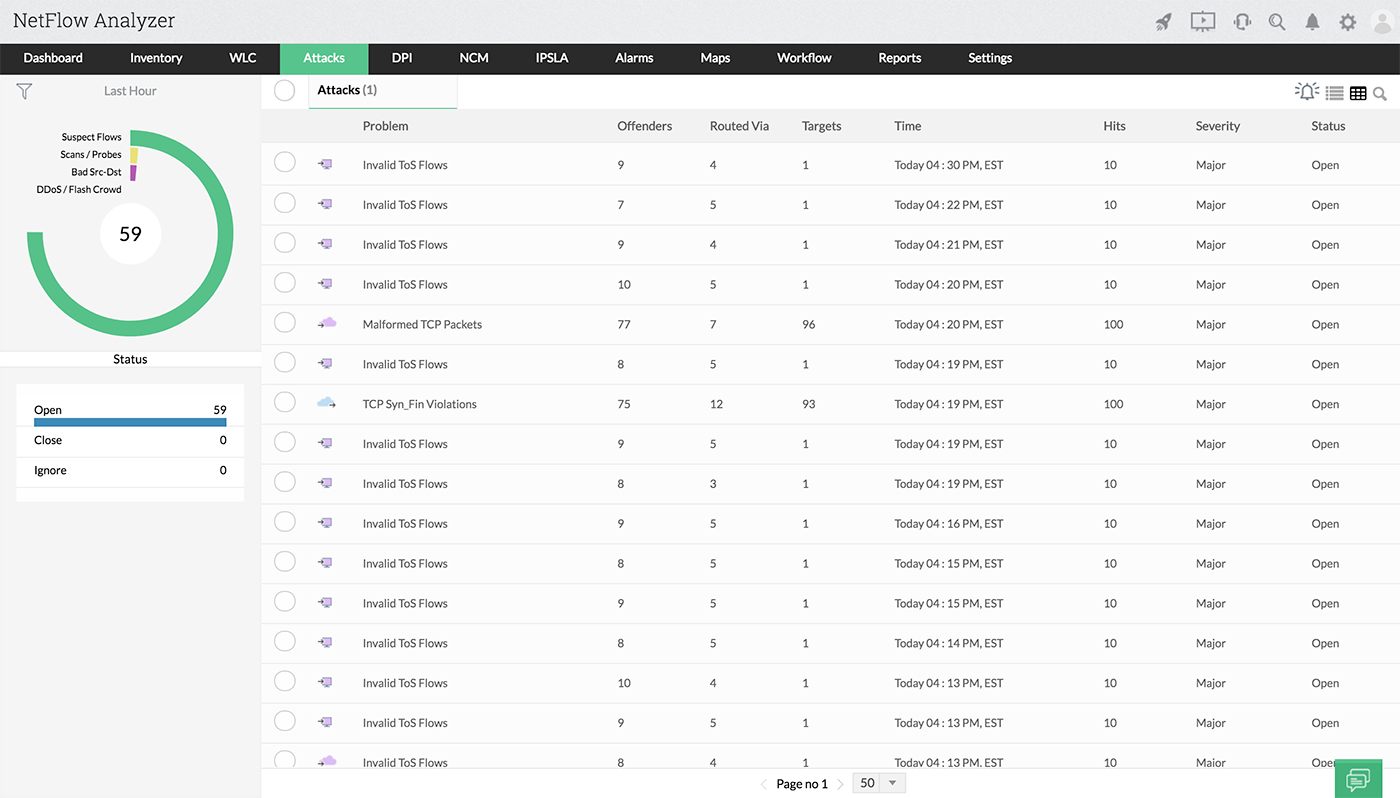The width and height of the screenshot is (1400, 798).
Task: Click the rocket quick-start icon
Action: 1163,22
